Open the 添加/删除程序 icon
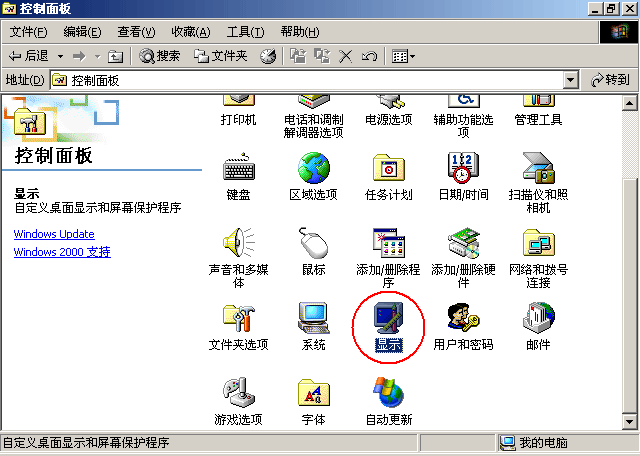This screenshot has width=640, height=456. [x=389, y=242]
